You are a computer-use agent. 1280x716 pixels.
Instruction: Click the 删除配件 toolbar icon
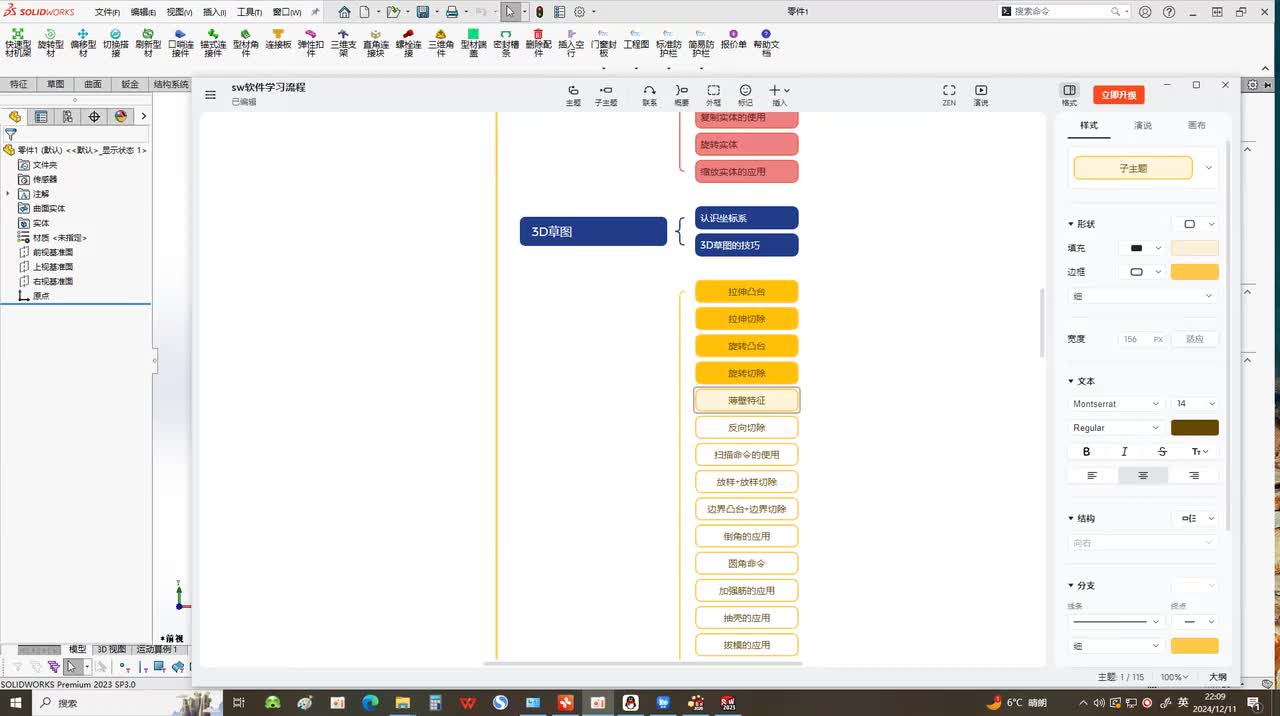click(538, 43)
